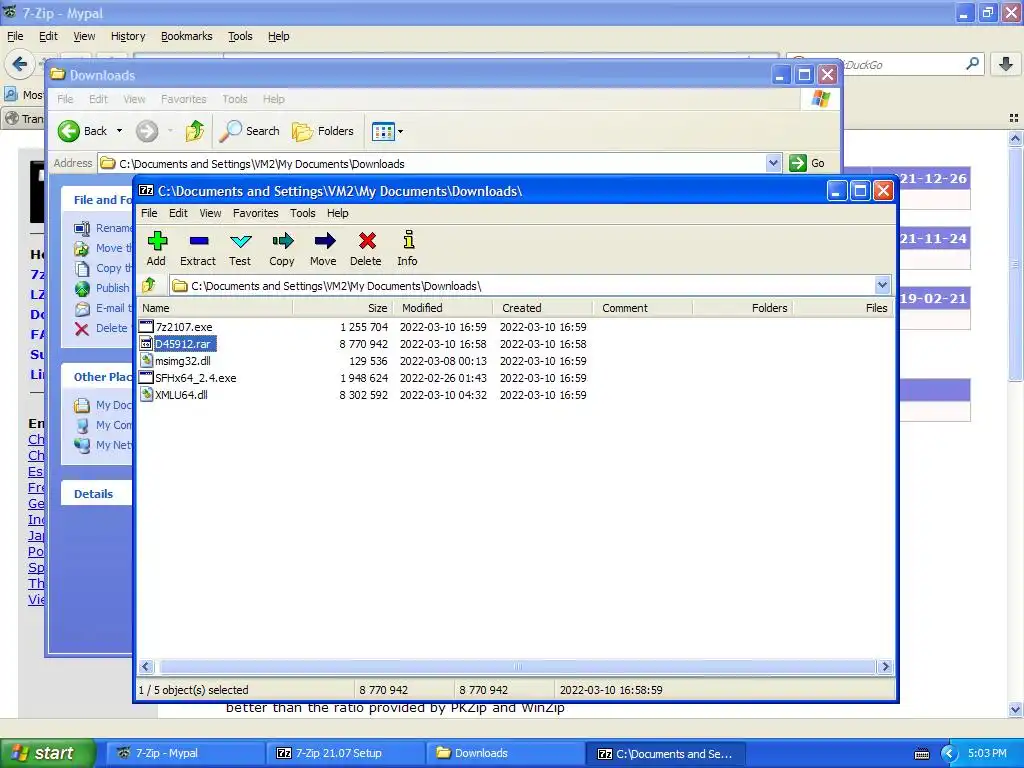Image resolution: width=1024 pixels, height=768 pixels.
Task: Click the Forward arrow in Downloads window
Action: [x=147, y=131]
